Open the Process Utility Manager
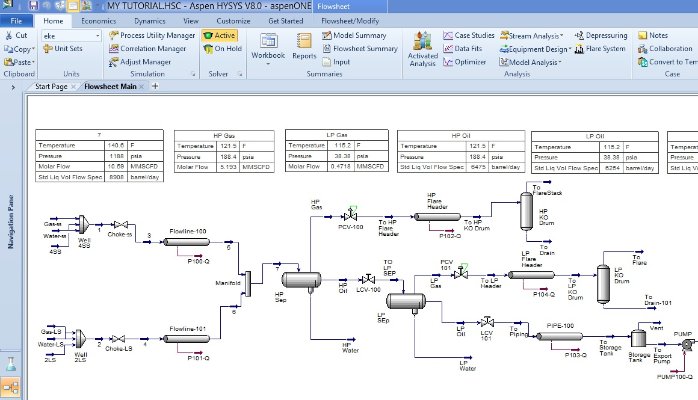This screenshot has height=400, width=698. point(152,35)
